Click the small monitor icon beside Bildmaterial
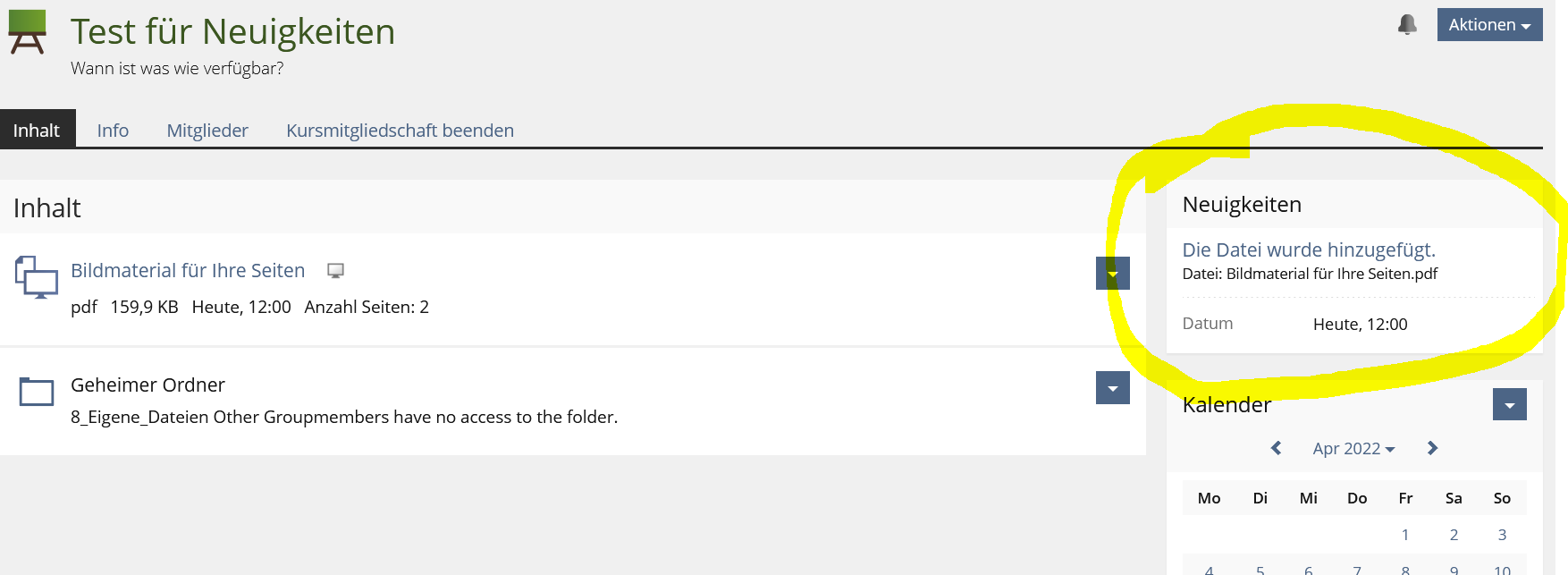This screenshot has height=575, width=1568. click(336, 271)
